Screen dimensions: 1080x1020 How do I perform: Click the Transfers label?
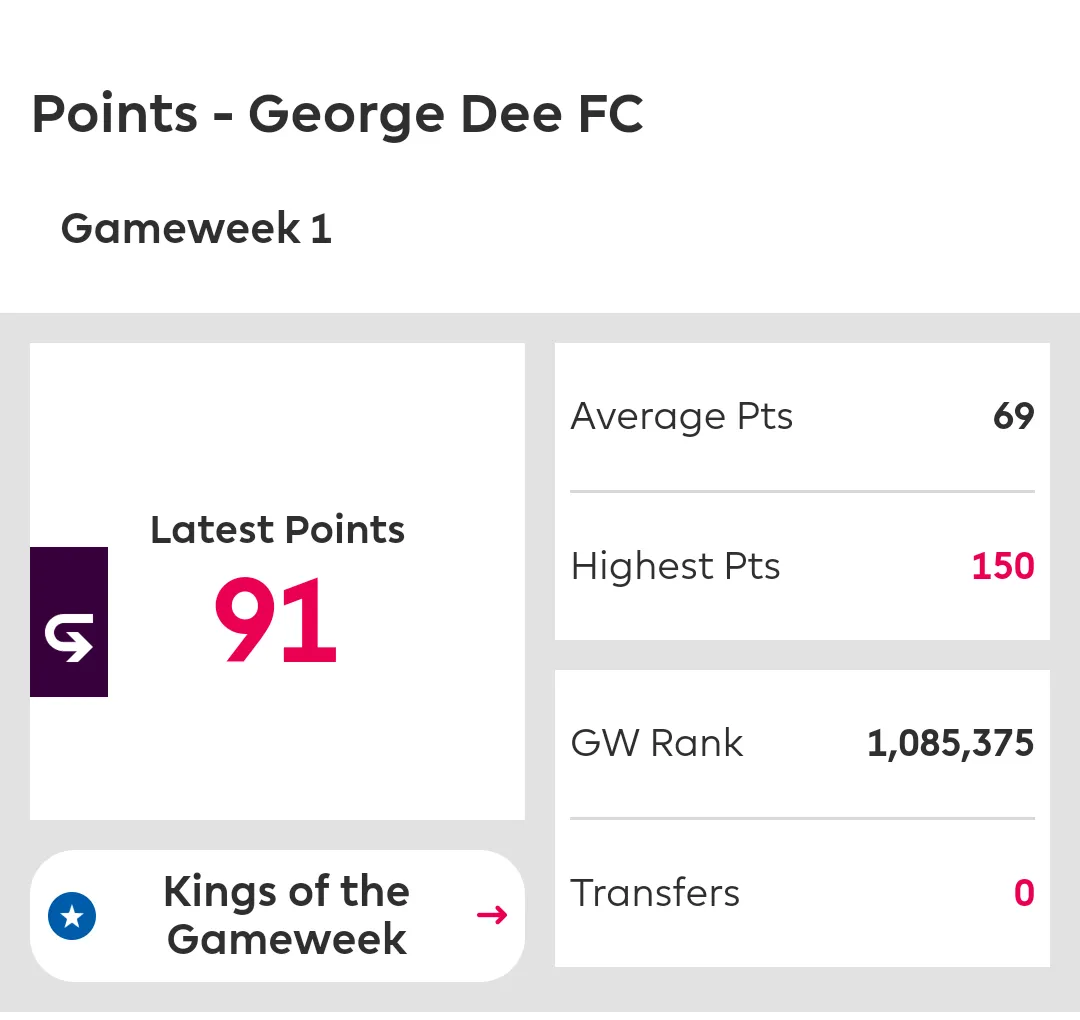point(655,893)
